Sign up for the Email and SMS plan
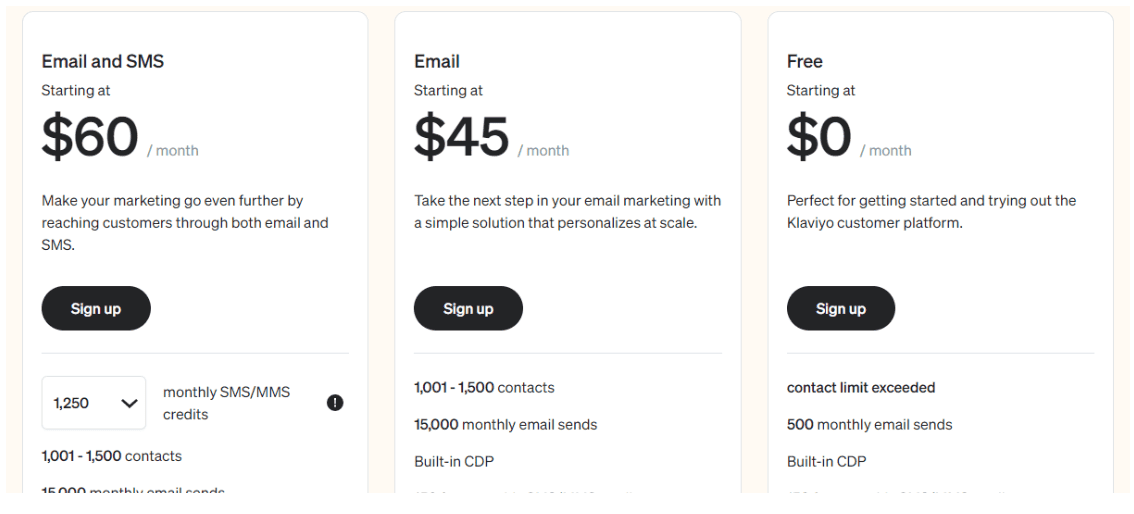This screenshot has height=514, width=1134. [x=96, y=309]
